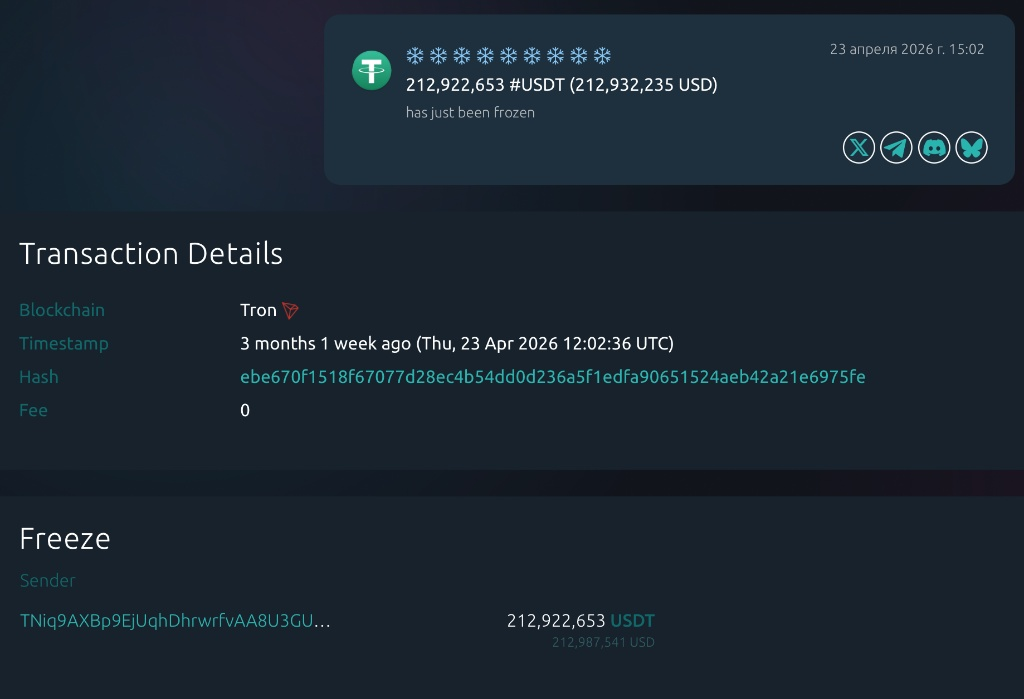This screenshot has height=699, width=1024.
Task: Open sender address TNiq9AXBp9EjUqhDhrwrfvAA8U3GU…
Action: (175, 621)
